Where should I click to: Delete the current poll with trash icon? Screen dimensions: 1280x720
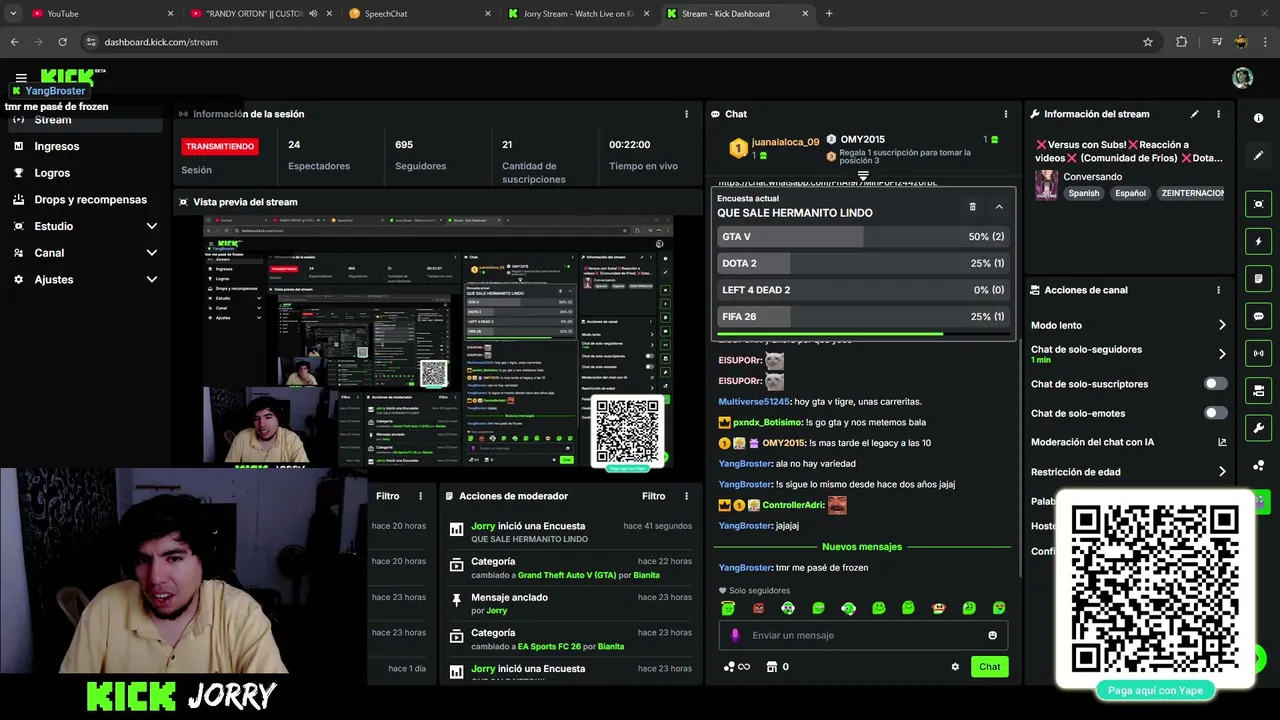[x=972, y=207]
